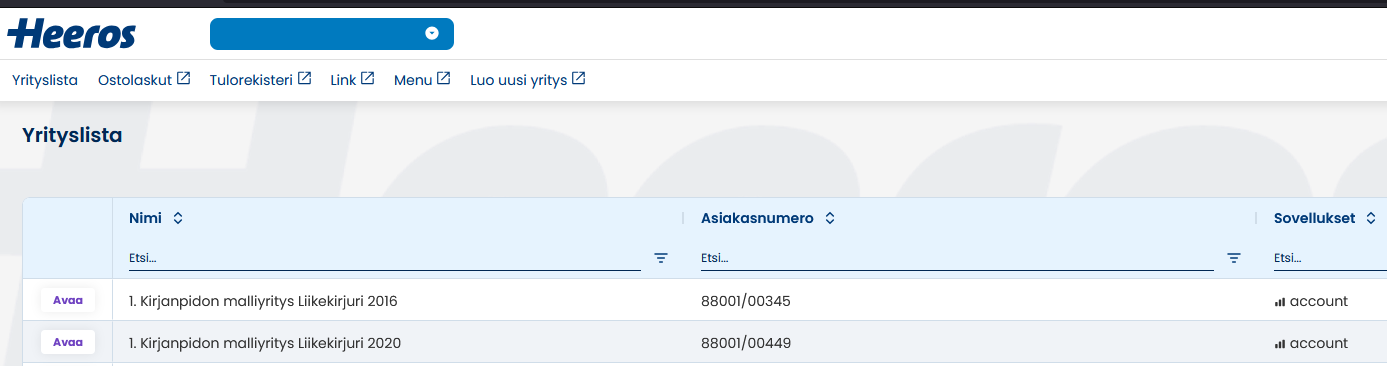Open the Yrityslista menu item
Screen dimensions: 1387x366
click(x=45, y=80)
